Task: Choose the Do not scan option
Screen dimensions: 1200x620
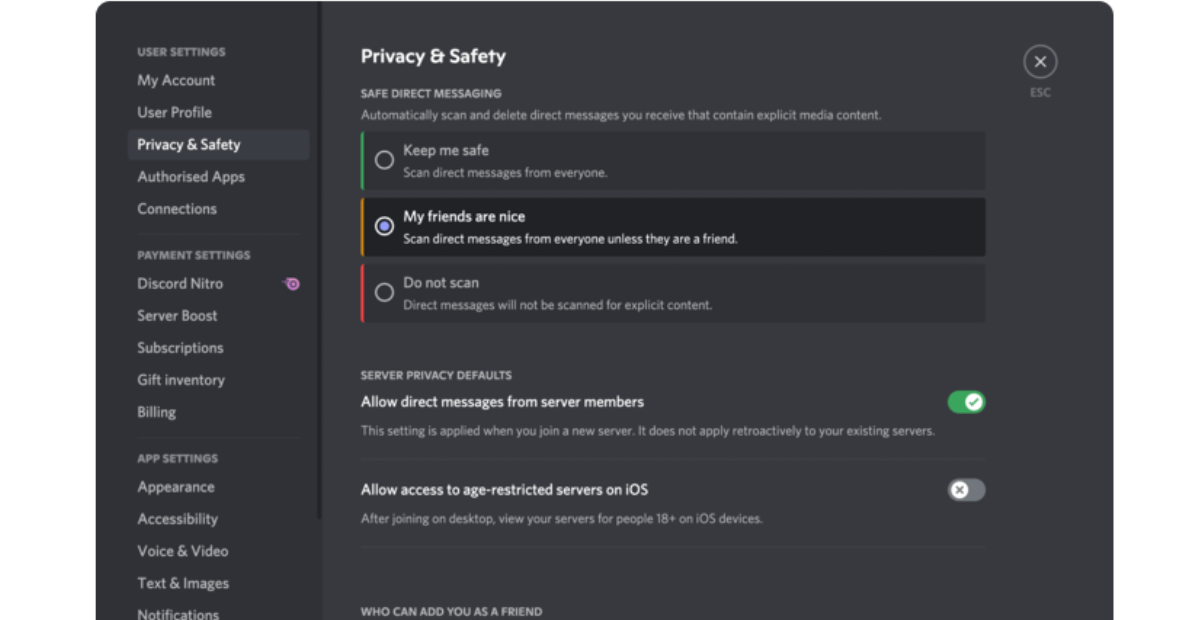Action: (384, 292)
